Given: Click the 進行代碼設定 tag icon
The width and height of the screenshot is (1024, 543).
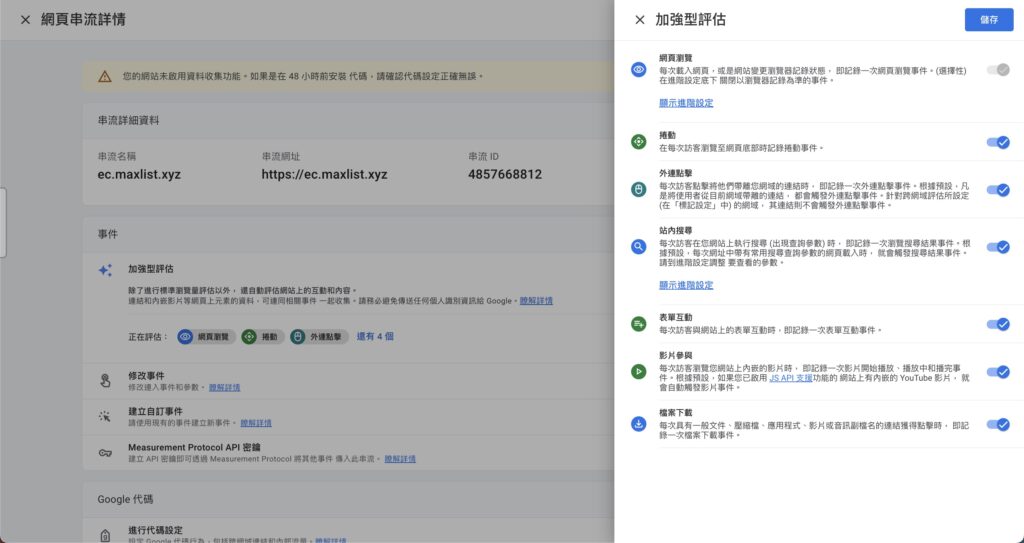Looking at the screenshot, I should (x=105, y=535).
